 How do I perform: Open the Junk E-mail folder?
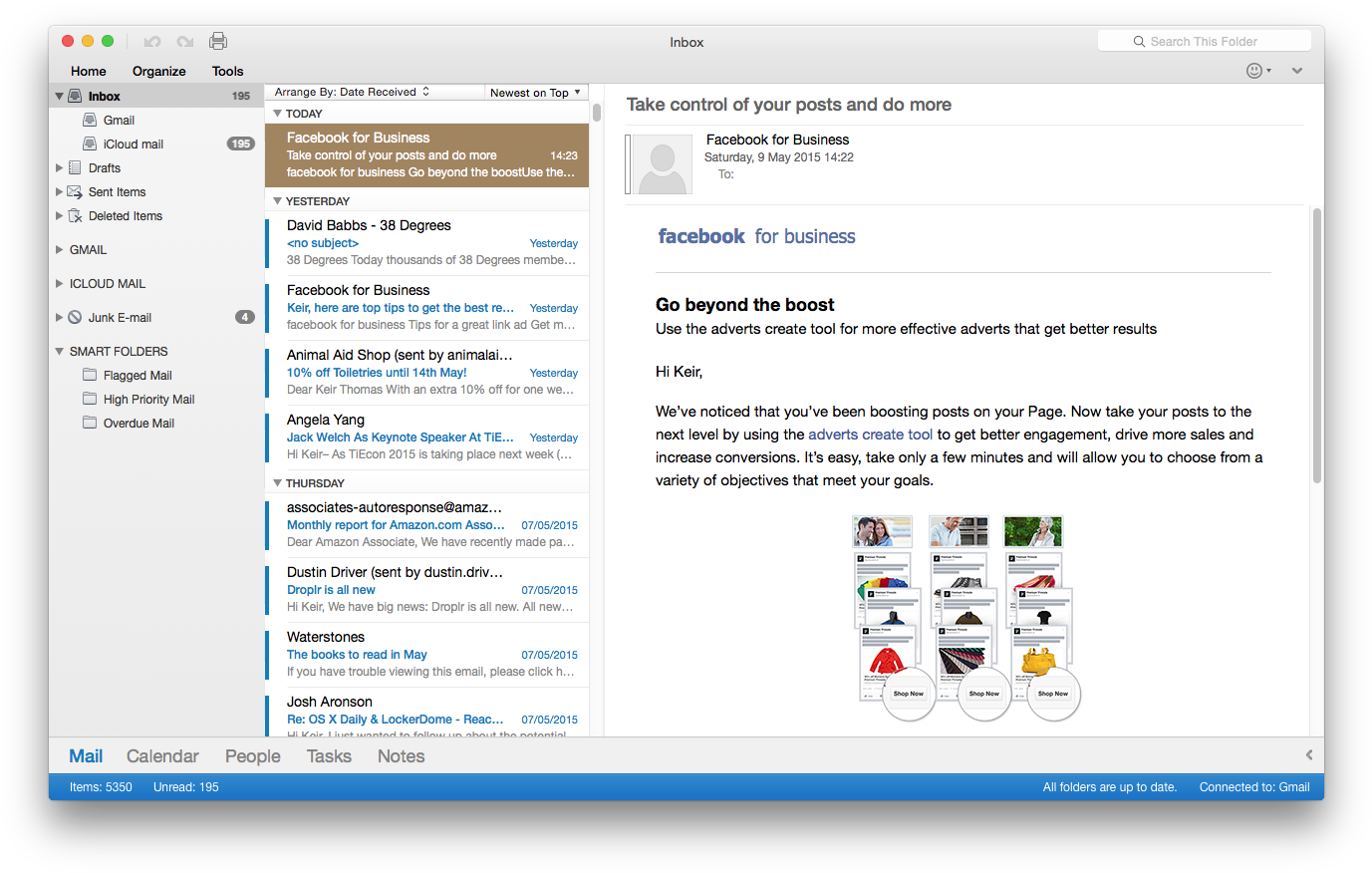pos(120,318)
